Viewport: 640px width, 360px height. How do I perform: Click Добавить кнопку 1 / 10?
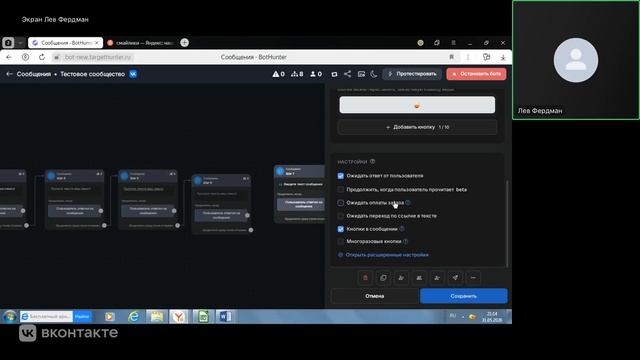pos(417,127)
